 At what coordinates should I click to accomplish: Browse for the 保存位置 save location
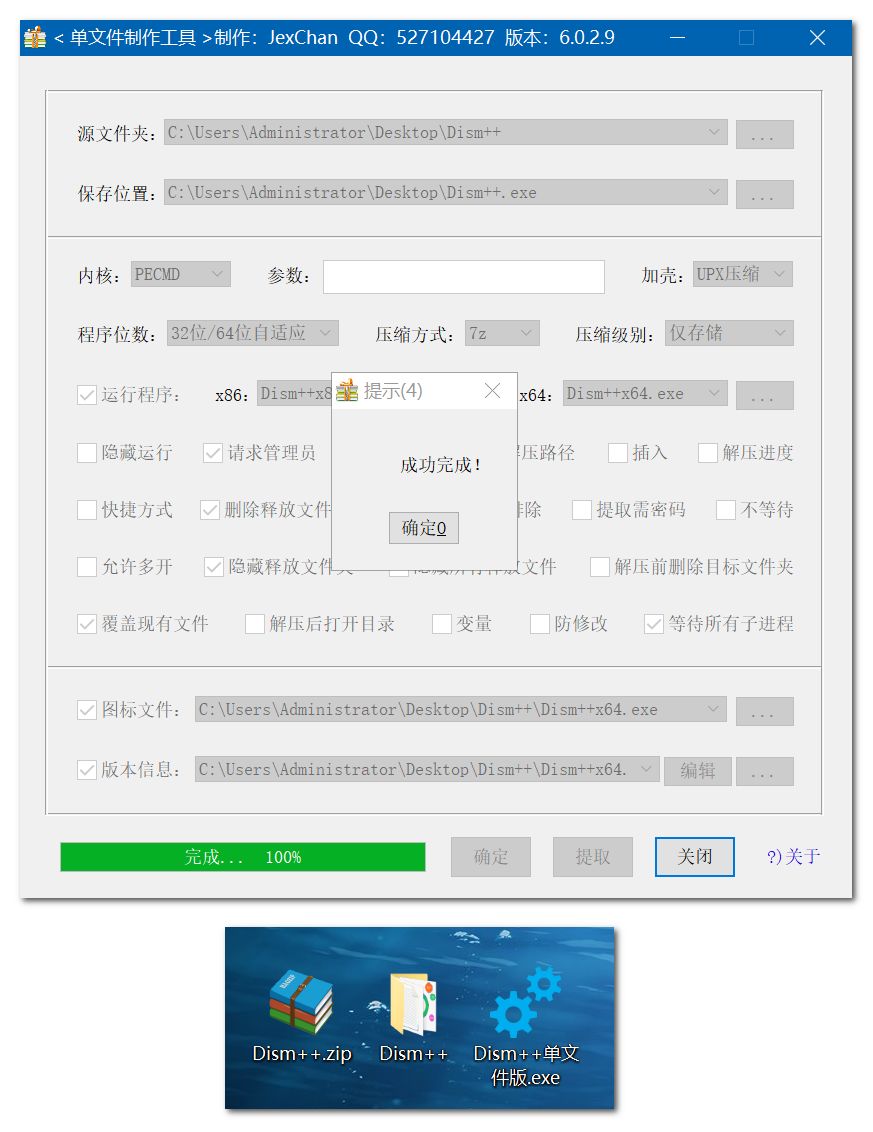[764, 194]
